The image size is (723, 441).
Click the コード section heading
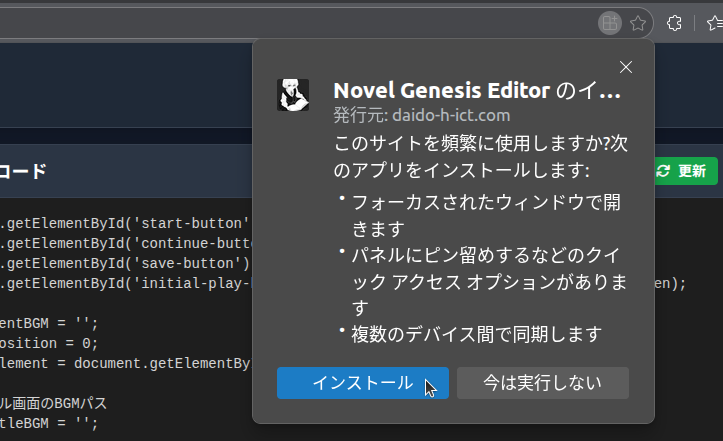(x=22, y=171)
